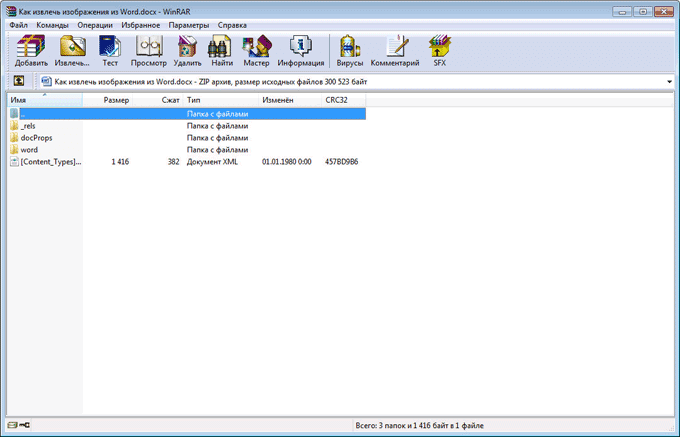Open the Избранное menu

point(141,25)
